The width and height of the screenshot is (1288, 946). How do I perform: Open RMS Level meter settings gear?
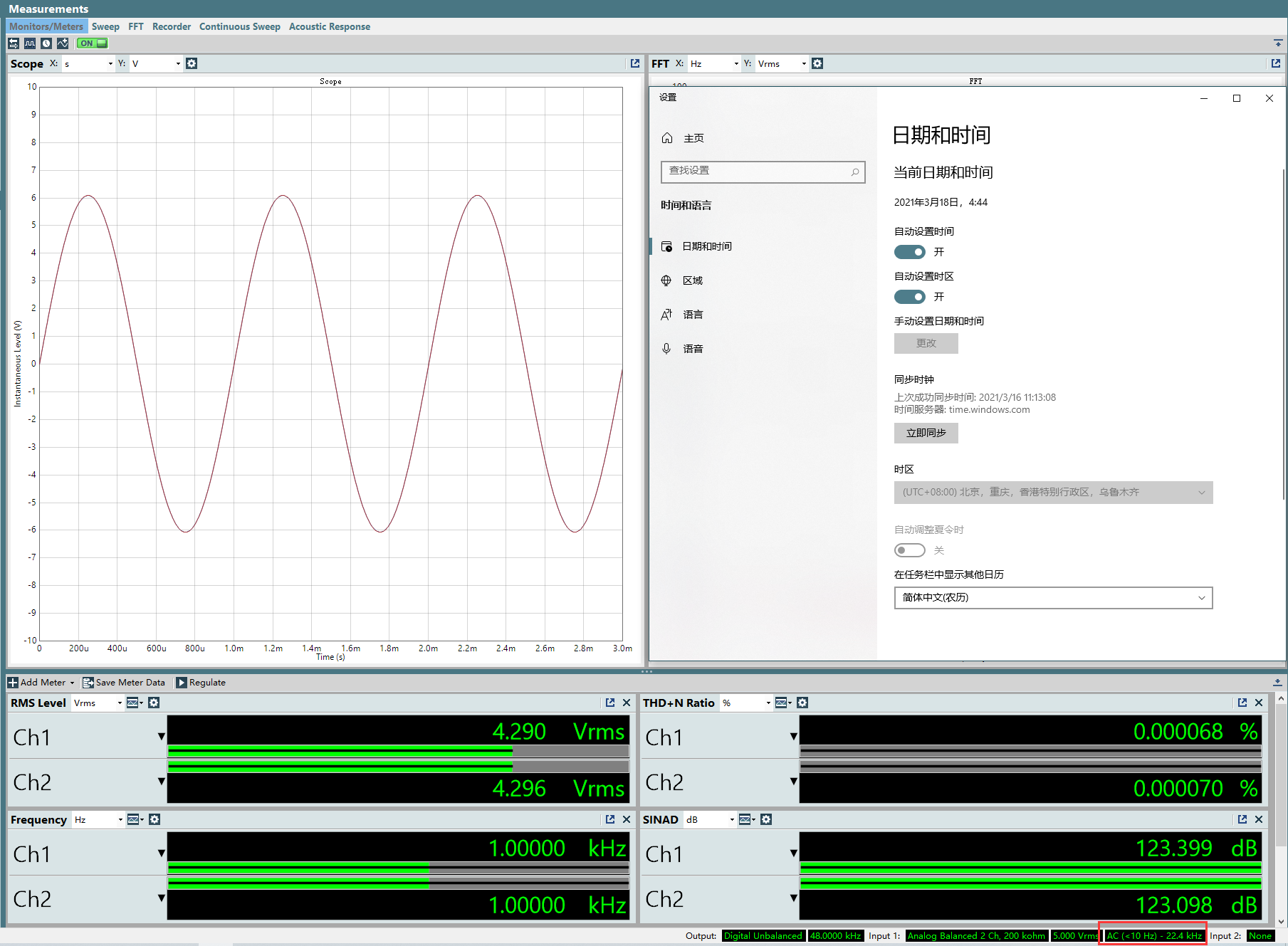pos(154,703)
